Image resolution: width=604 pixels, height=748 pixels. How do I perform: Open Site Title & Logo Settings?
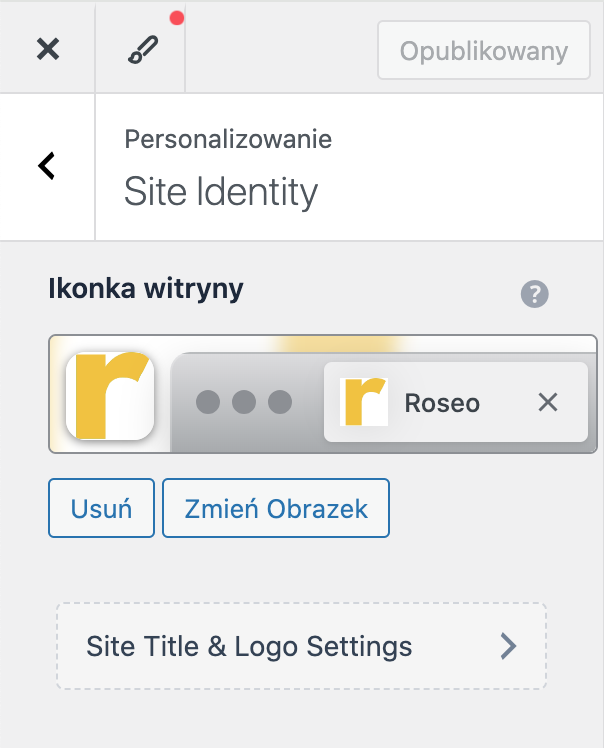(250, 646)
